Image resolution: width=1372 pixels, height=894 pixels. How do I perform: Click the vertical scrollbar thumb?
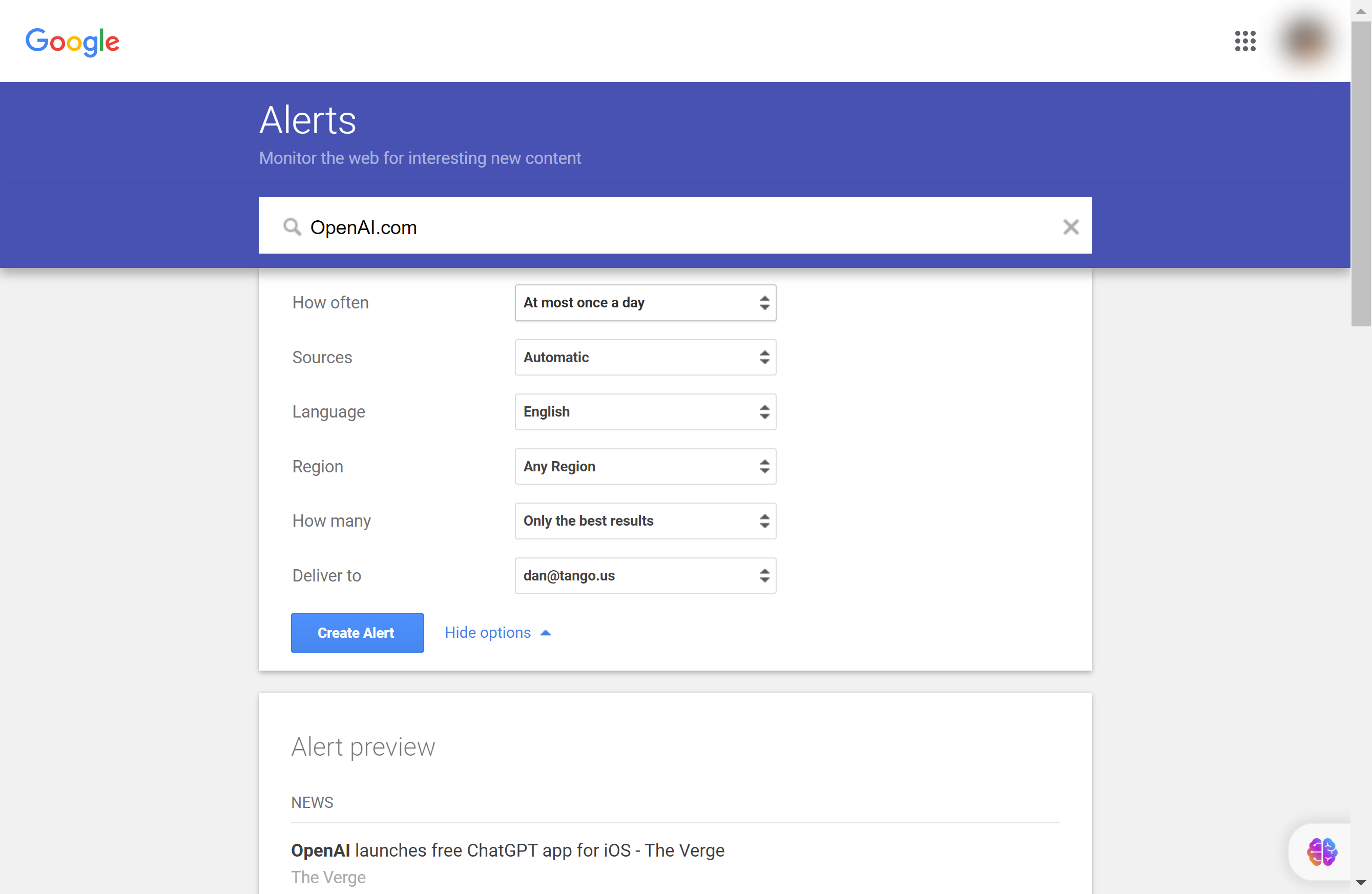click(x=1360, y=174)
